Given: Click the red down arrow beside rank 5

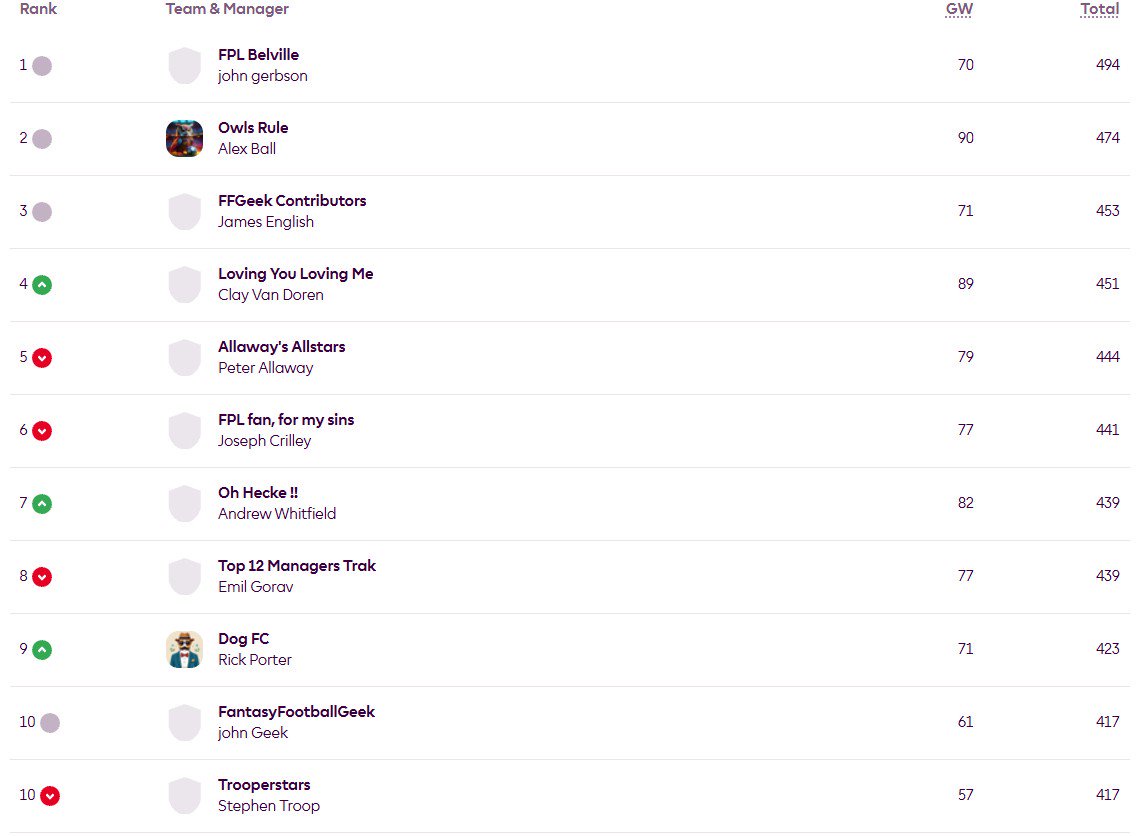Looking at the screenshot, I should (x=42, y=358).
